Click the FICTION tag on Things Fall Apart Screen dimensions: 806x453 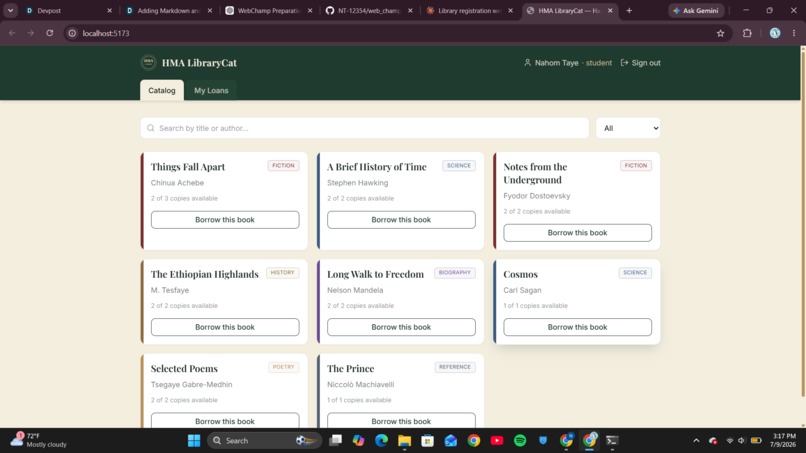tap(283, 166)
